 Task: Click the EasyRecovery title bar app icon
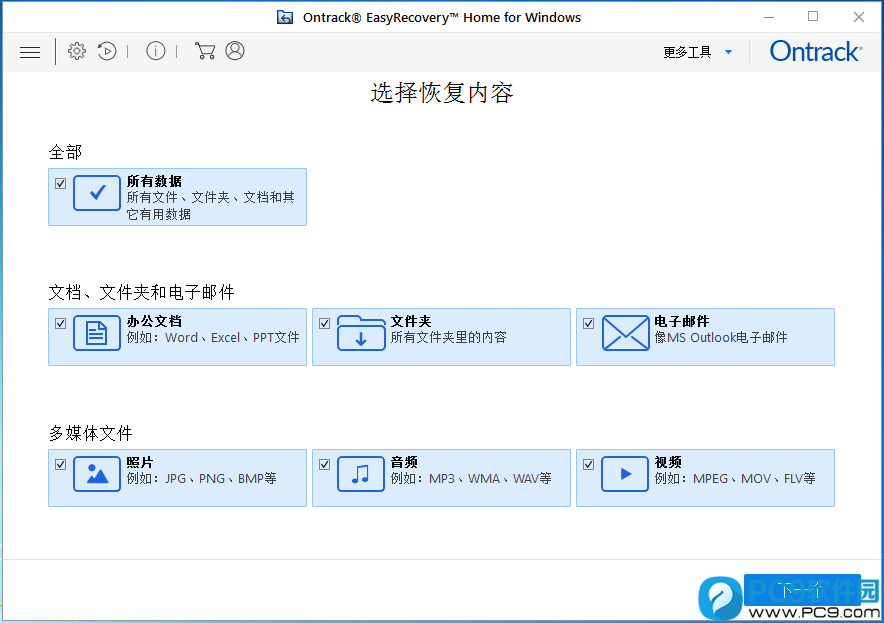point(285,17)
